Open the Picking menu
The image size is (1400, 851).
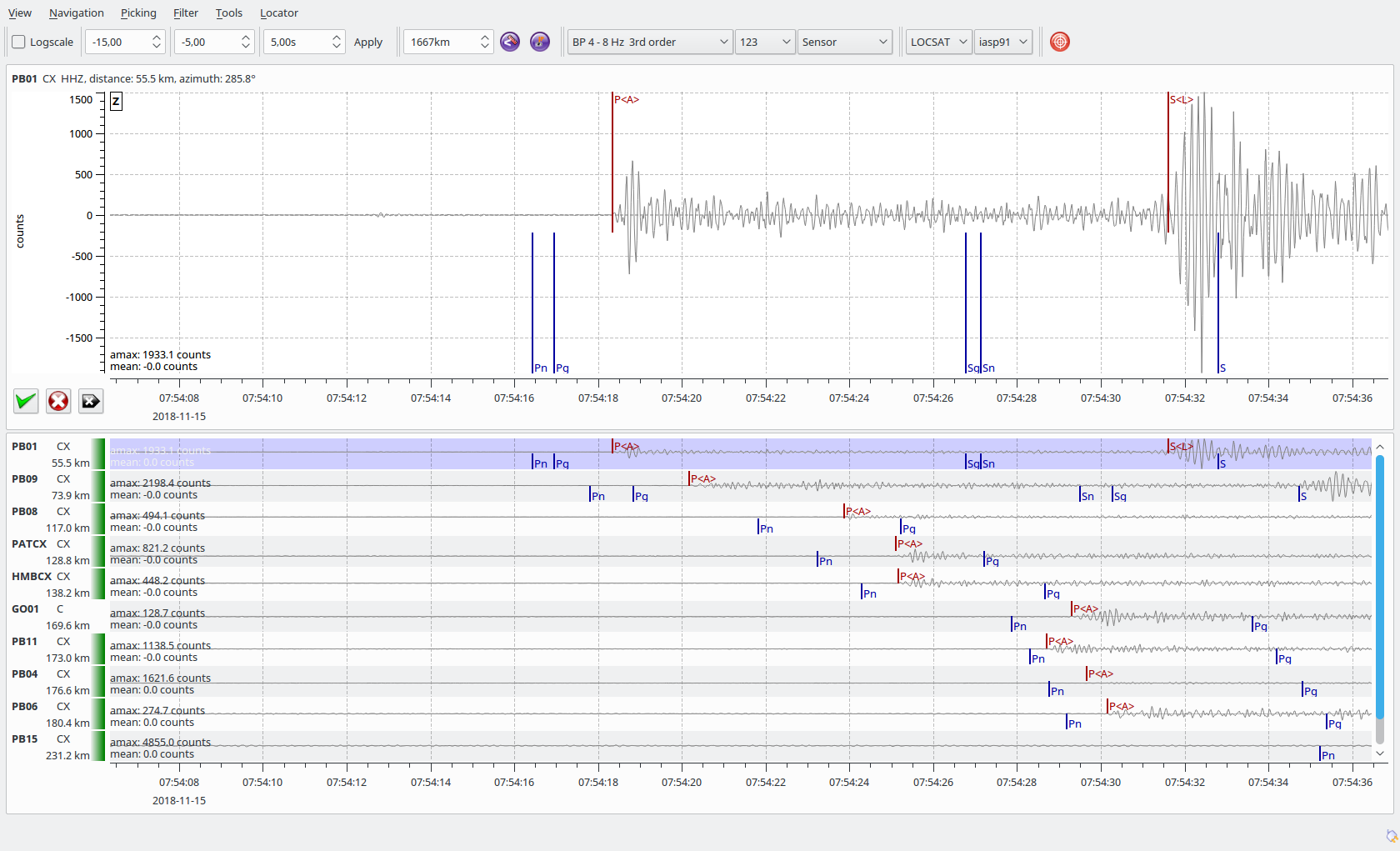[x=138, y=13]
